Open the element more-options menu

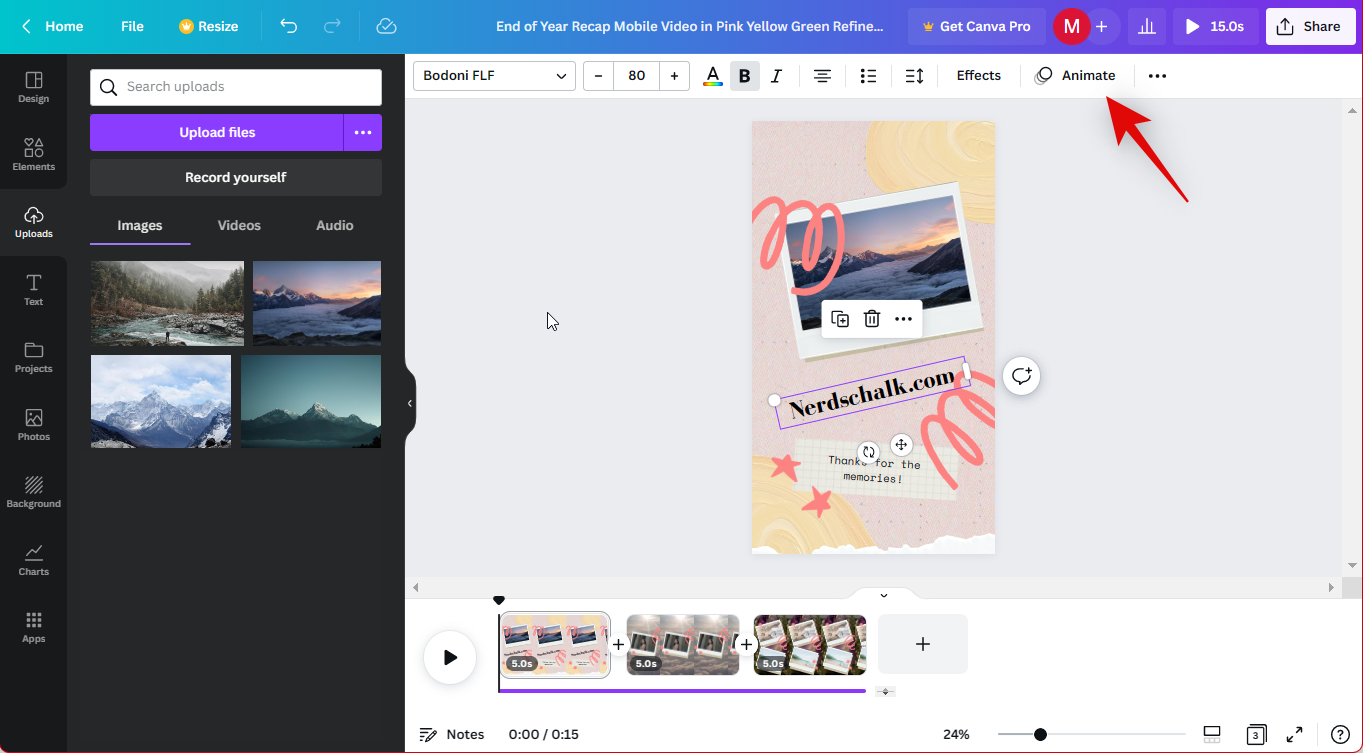coord(903,319)
